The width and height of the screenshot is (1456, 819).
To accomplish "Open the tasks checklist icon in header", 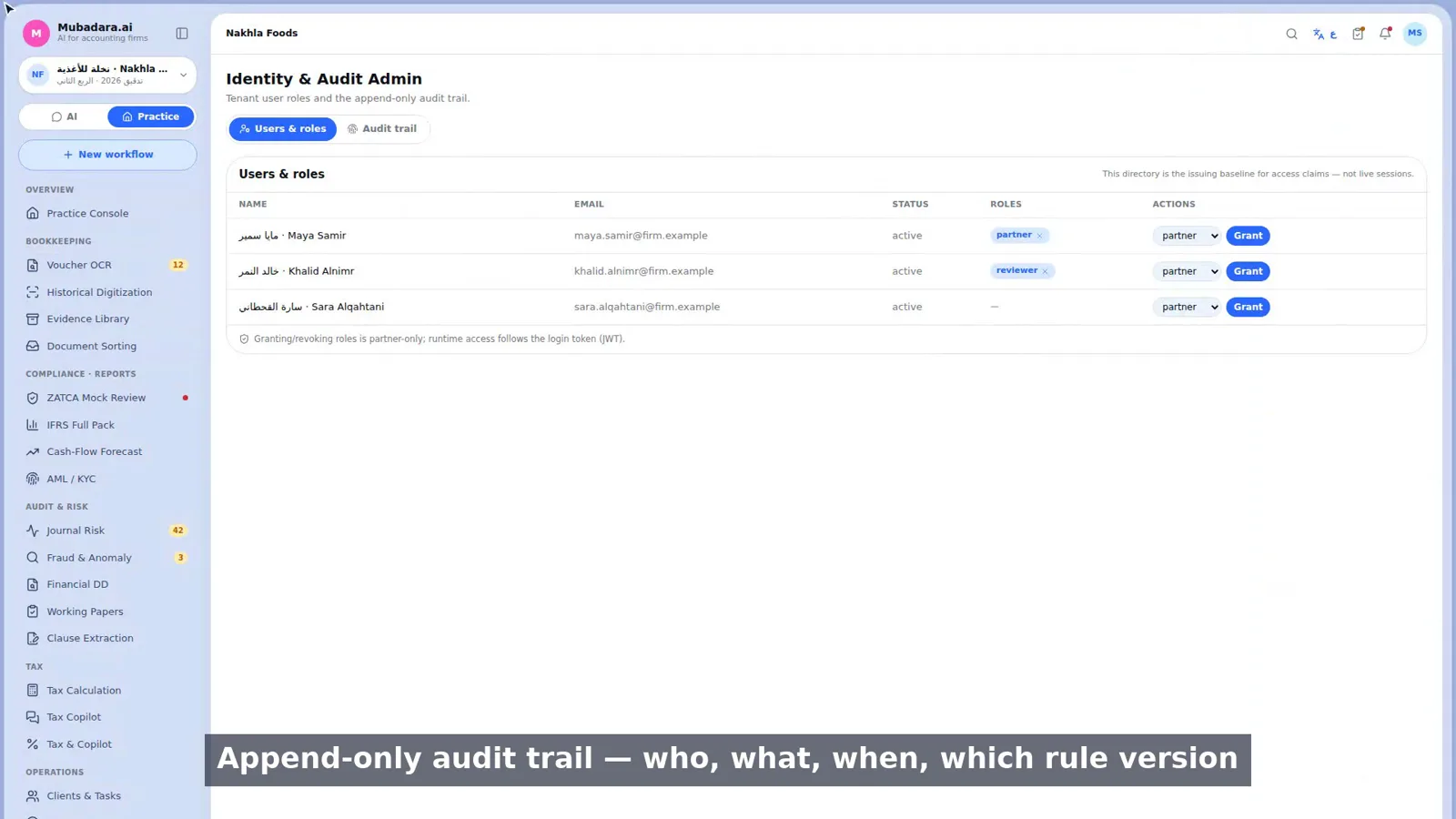I will (x=1358, y=34).
